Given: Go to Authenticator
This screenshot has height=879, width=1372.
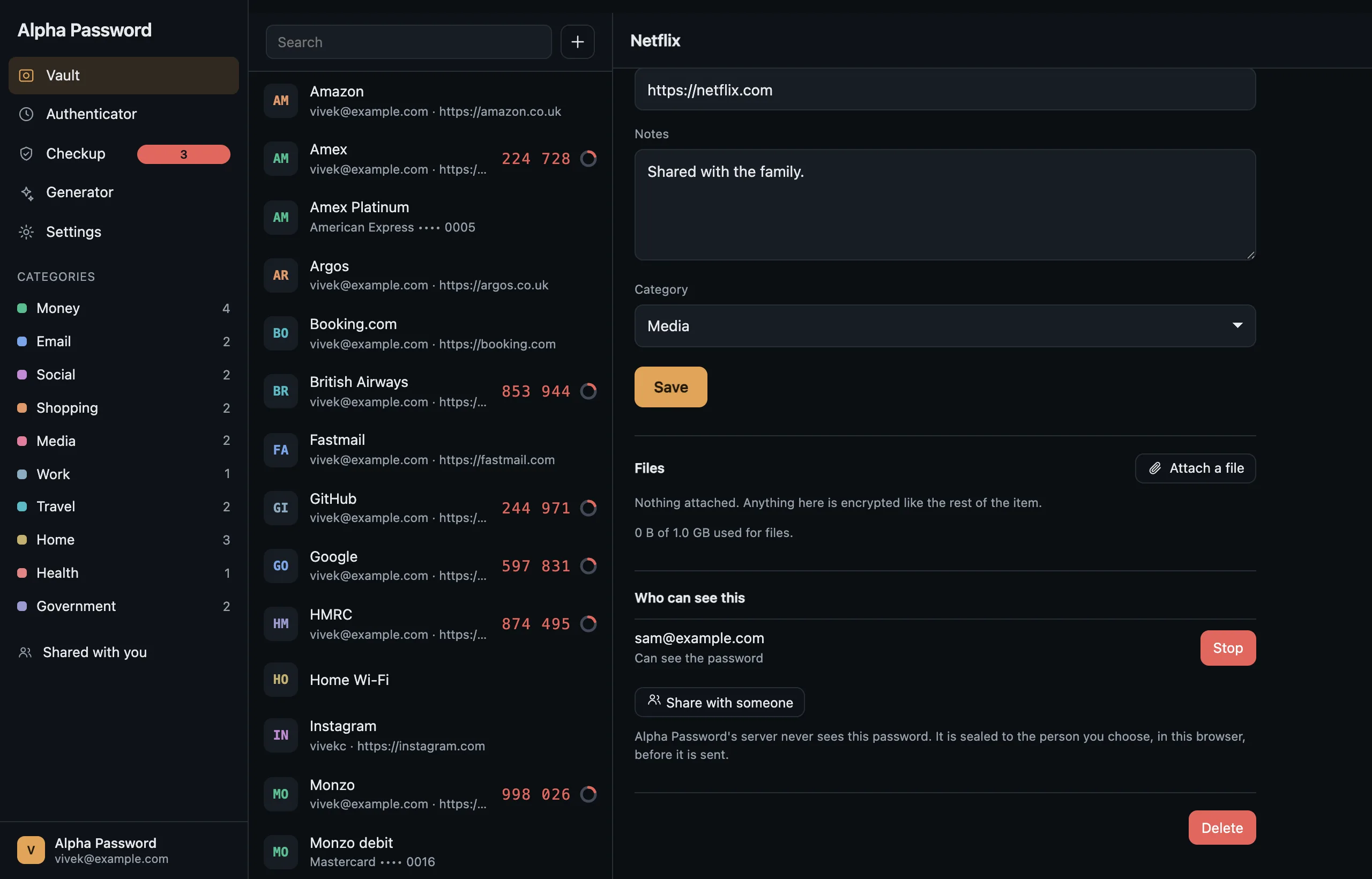Looking at the screenshot, I should click(x=124, y=114).
